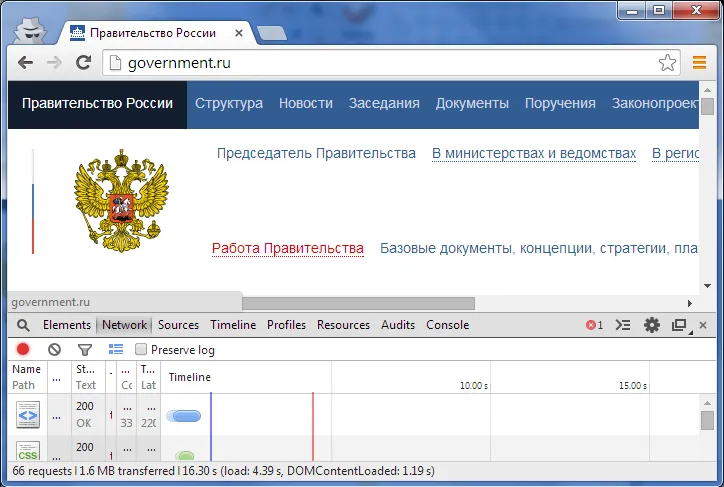The image size is (724, 487).
Task: Click the blue timeline bar of first request
Action: [x=184, y=416]
